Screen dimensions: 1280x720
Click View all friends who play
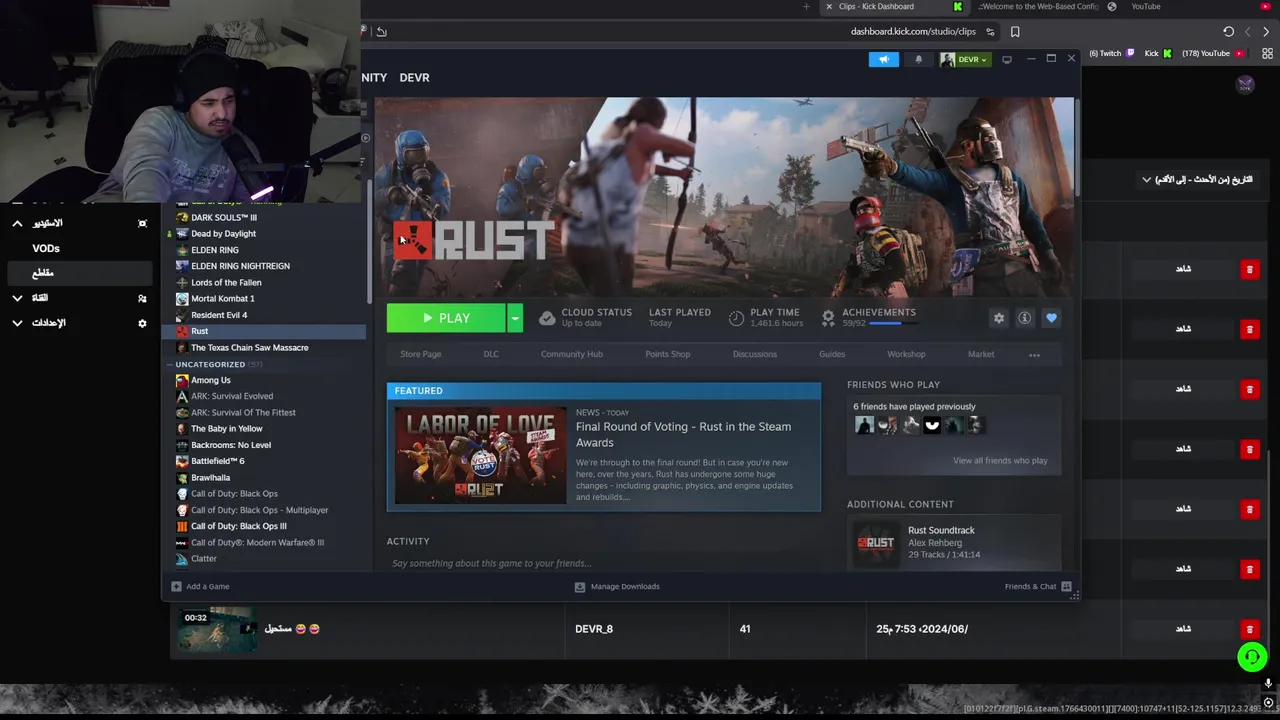1000,460
